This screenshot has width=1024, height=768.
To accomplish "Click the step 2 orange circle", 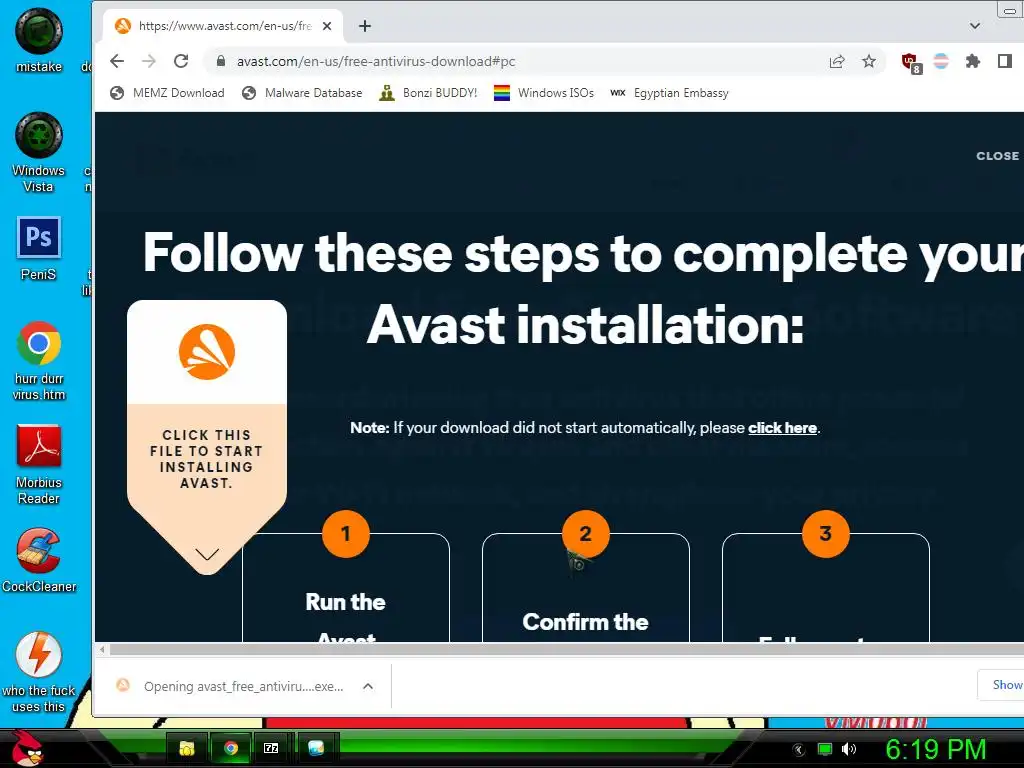I will pyautogui.click(x=586, y=534).
